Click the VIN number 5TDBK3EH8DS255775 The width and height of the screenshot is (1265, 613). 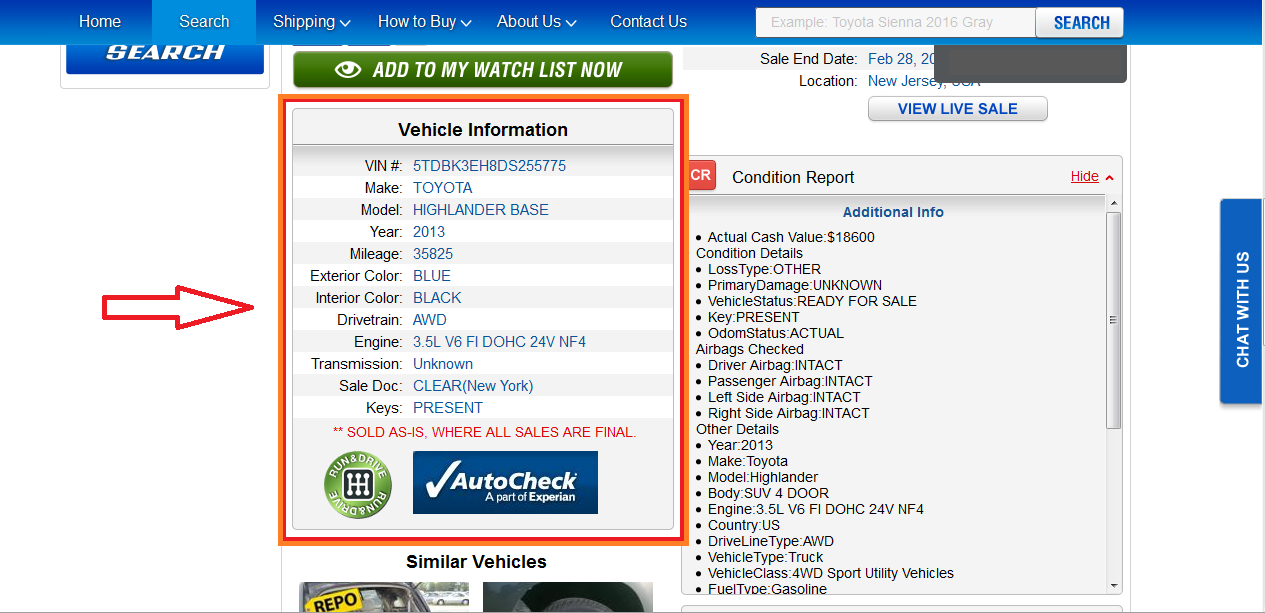[489, 166]
